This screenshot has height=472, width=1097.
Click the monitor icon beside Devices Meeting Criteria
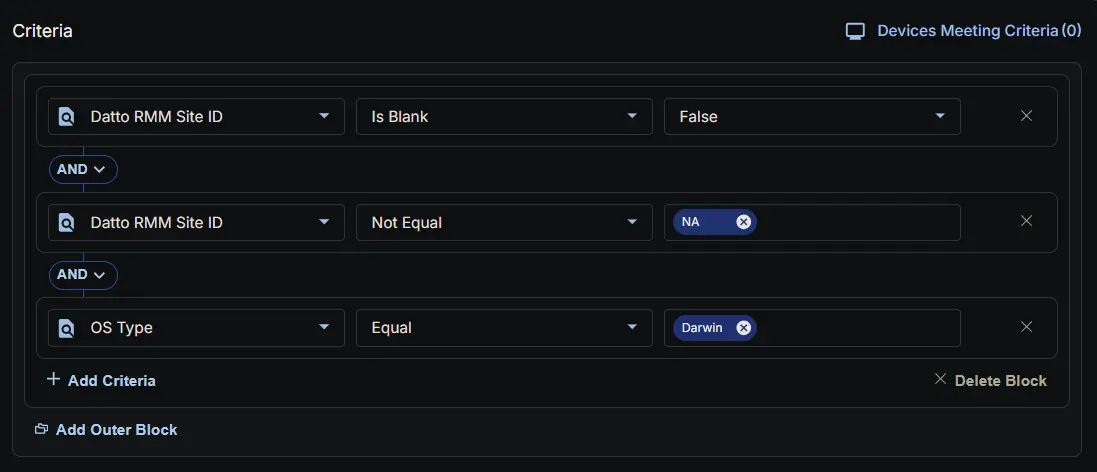click(x=855, y=31)
